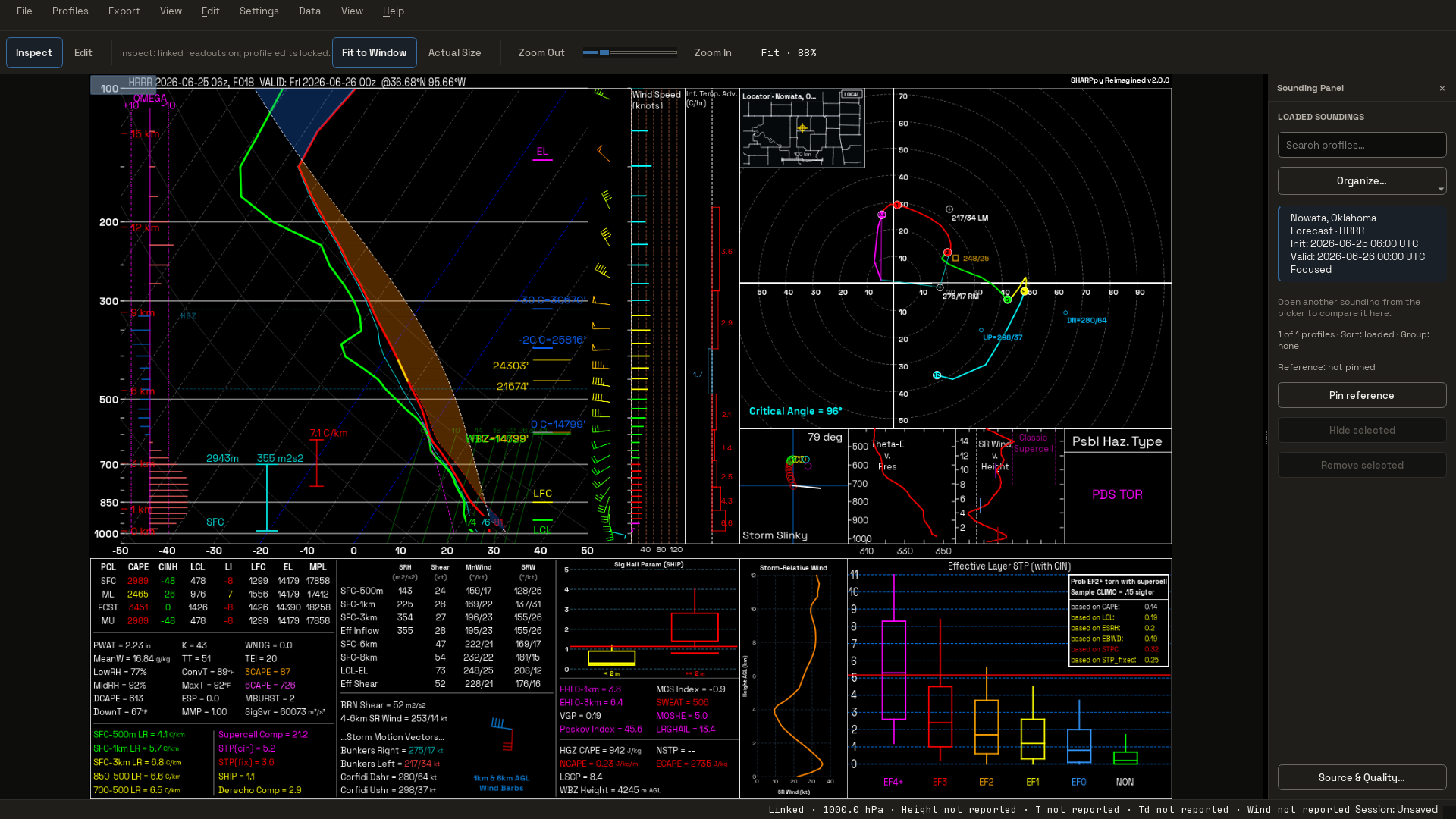
Task: Click the Critical Angle = 96° readout
Action: [795, 411]
